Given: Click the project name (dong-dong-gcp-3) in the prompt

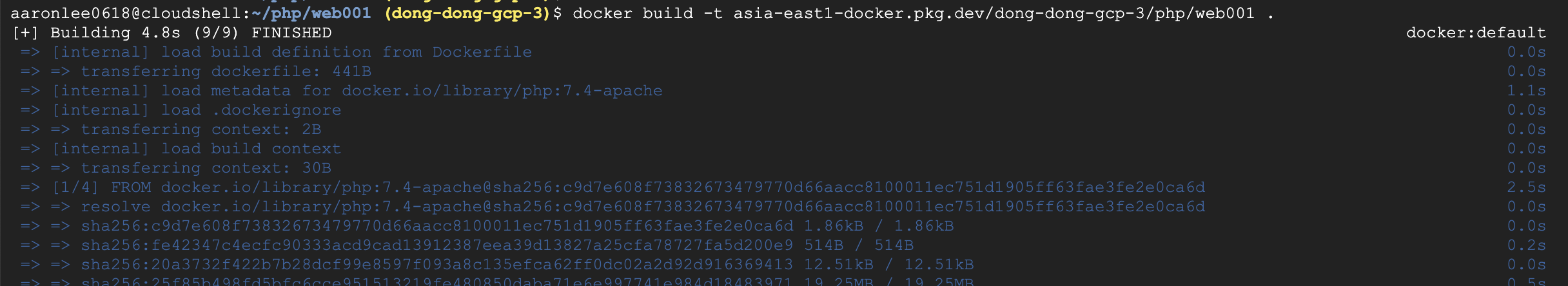Looking at the screenshot, I should 467,13.
